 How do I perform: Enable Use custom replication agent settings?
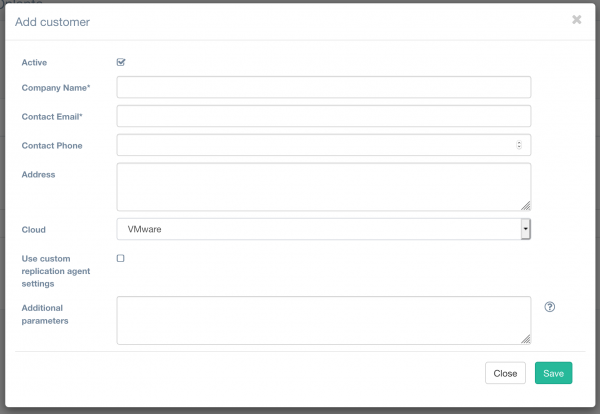point(121,258)
